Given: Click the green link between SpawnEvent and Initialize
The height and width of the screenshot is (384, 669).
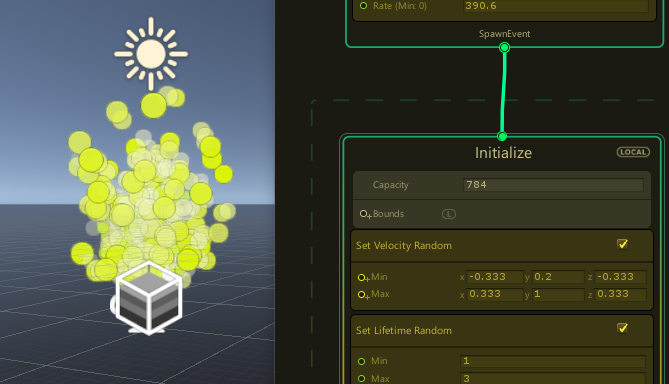Looking at the screenshot, I should (503, 92).
